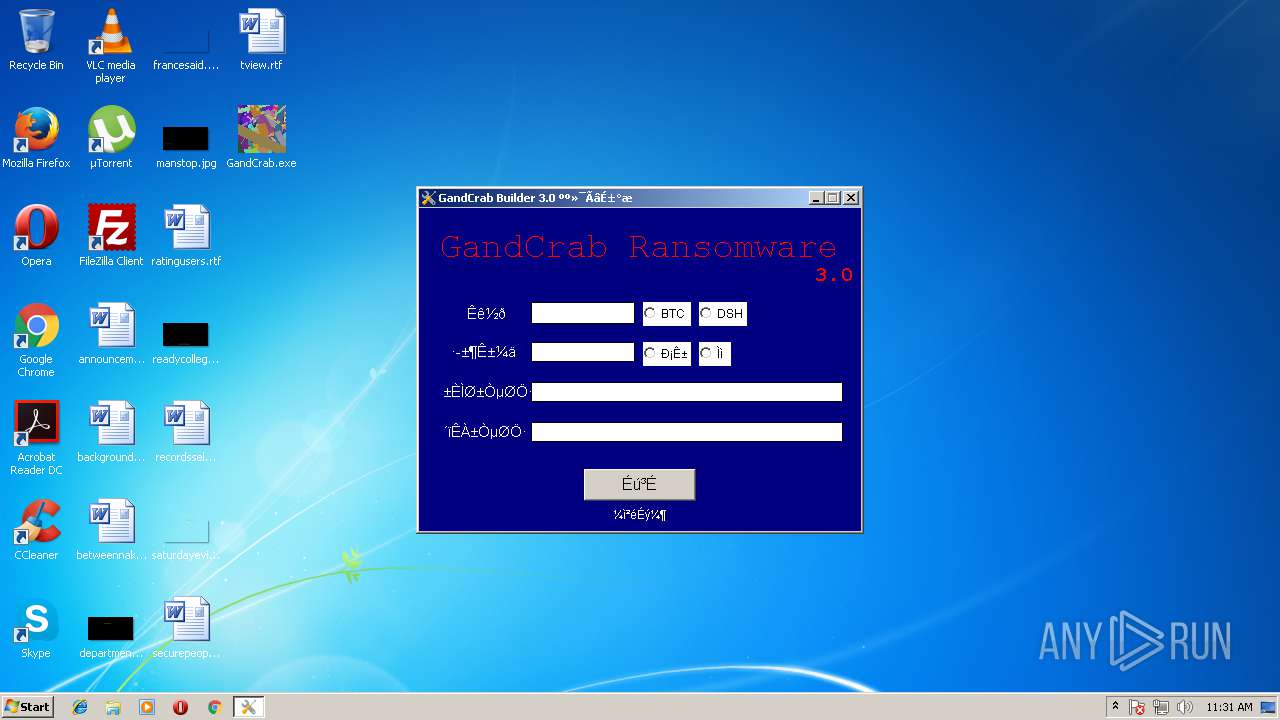This screenshot has height=720, width=1280.
Task: Open Chrome from the taskbar
Action: click(214, 707)
